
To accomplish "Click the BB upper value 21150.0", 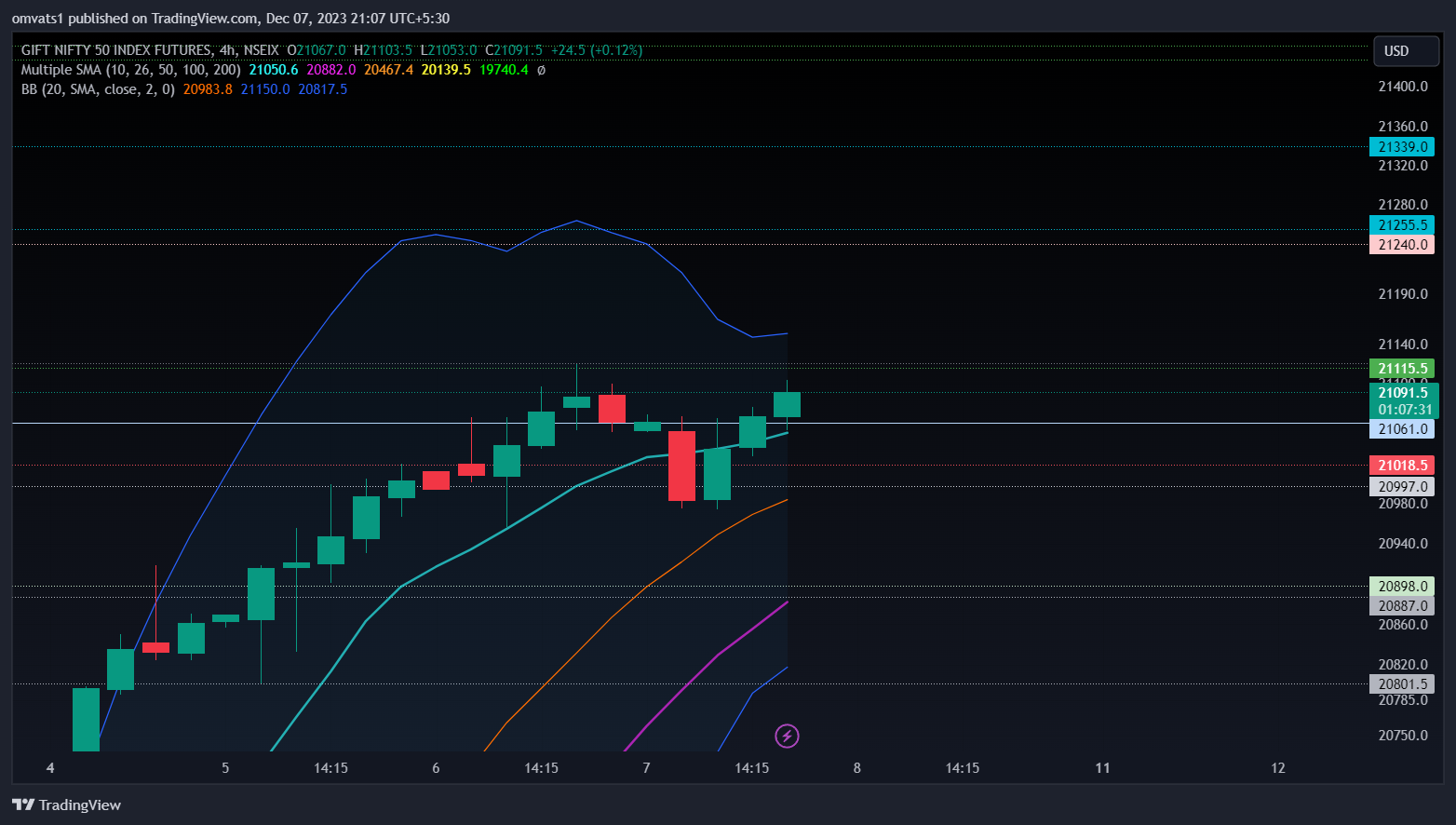I will tap(265, 89).
